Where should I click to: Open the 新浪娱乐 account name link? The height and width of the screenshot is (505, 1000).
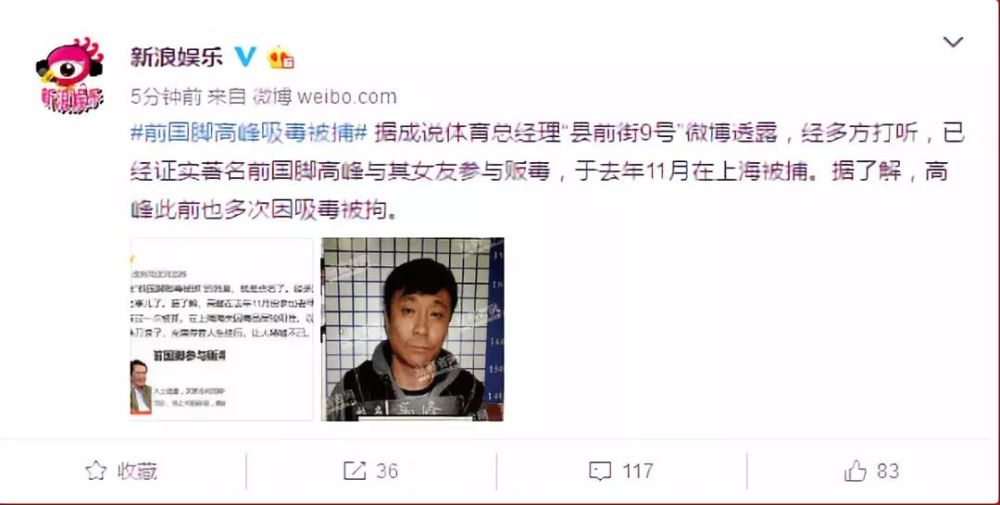[177, 57]
